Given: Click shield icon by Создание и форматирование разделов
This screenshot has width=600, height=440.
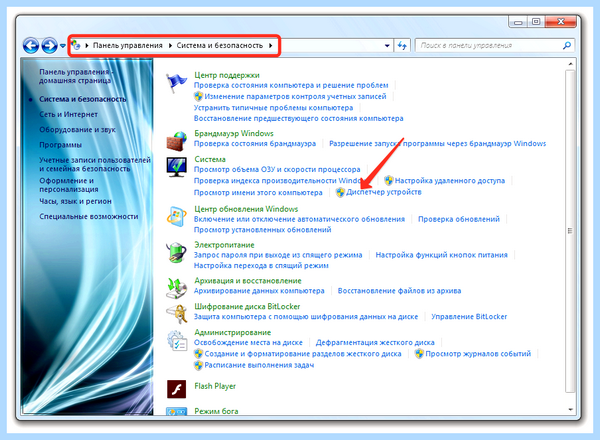Looking at the screenshot, I should 198,354.
